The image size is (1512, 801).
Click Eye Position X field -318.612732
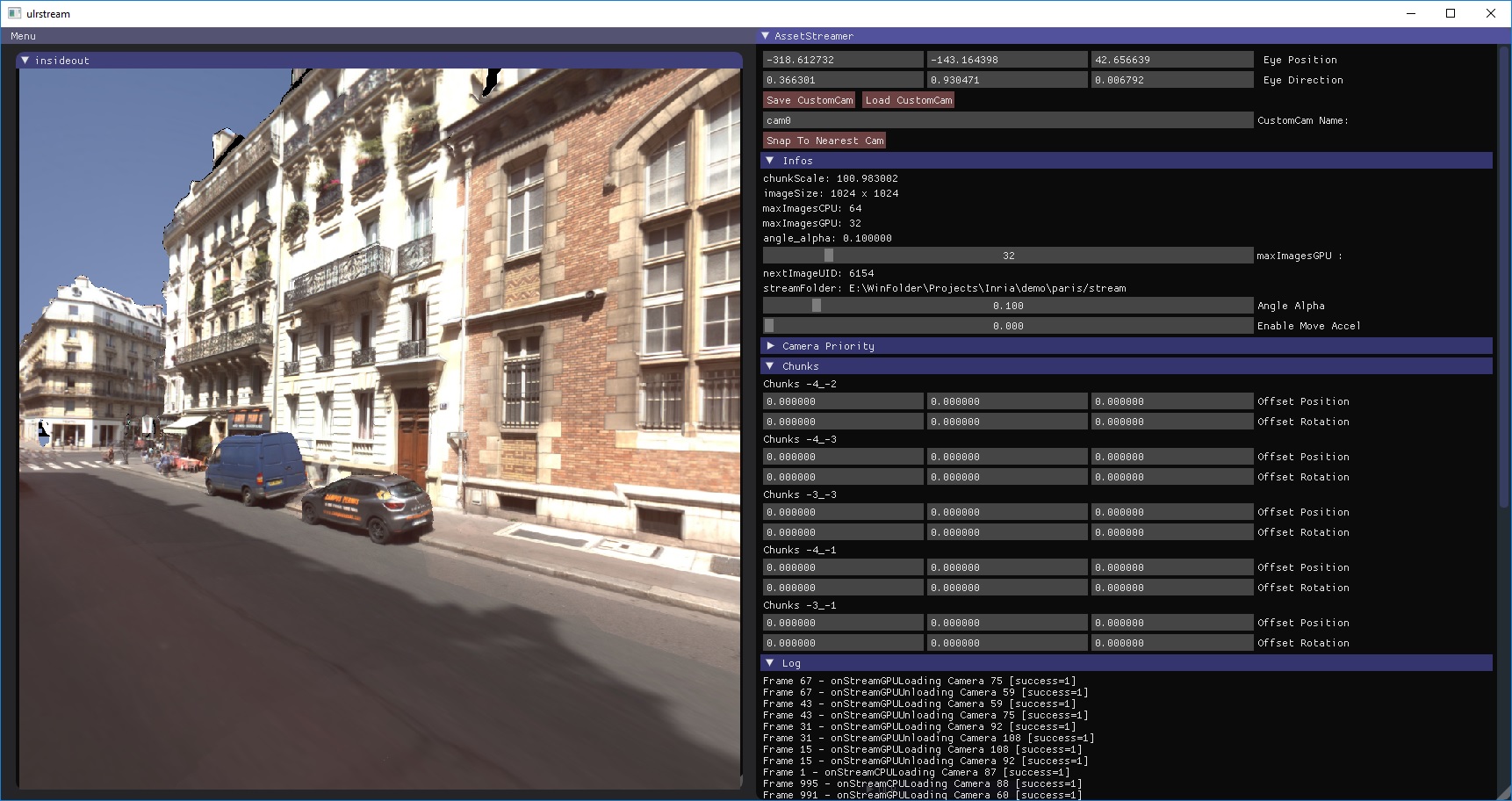click(843, 60)
